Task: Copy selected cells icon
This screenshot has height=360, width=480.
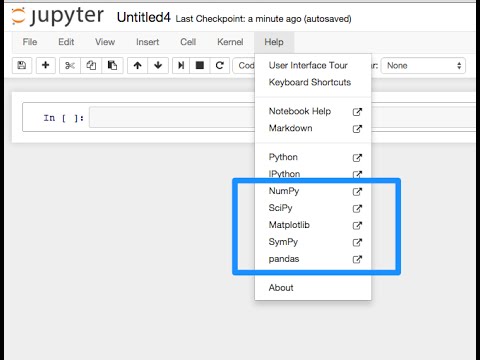Action: pos(91,65)
